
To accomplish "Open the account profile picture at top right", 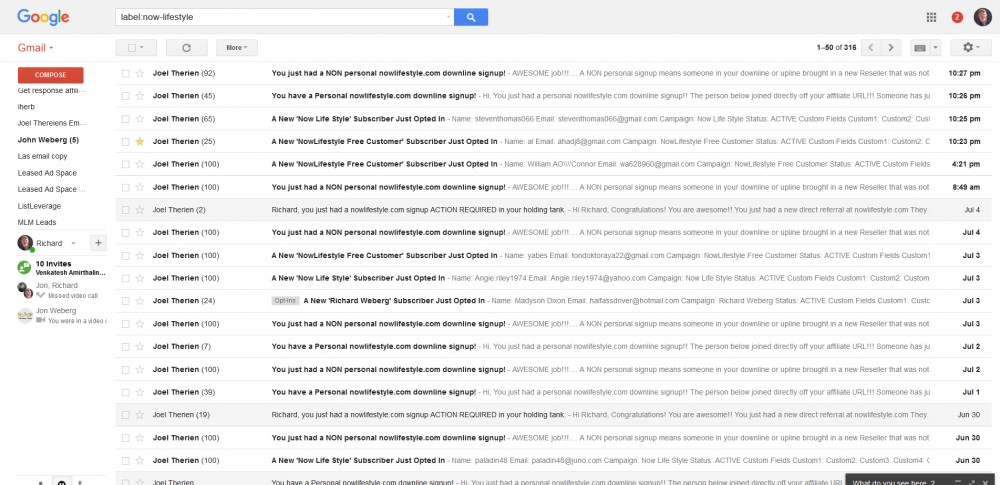I will point(982,17).
